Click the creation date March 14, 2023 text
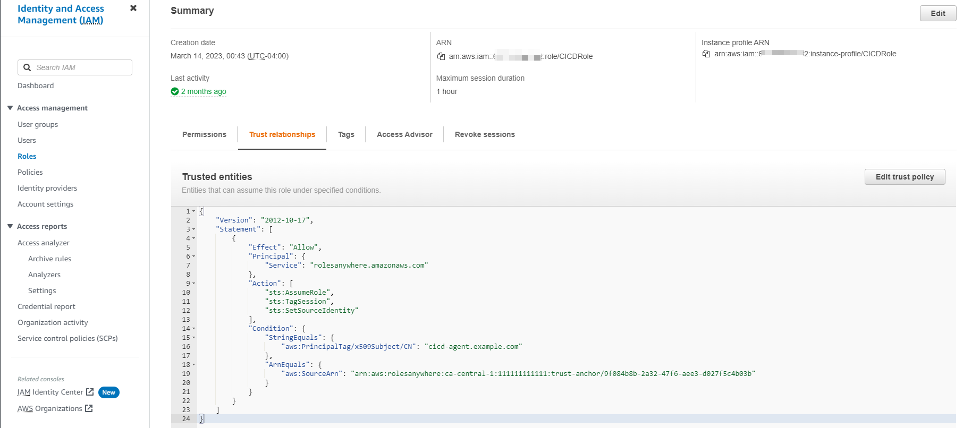964x429 pixels. click(229, 56)
